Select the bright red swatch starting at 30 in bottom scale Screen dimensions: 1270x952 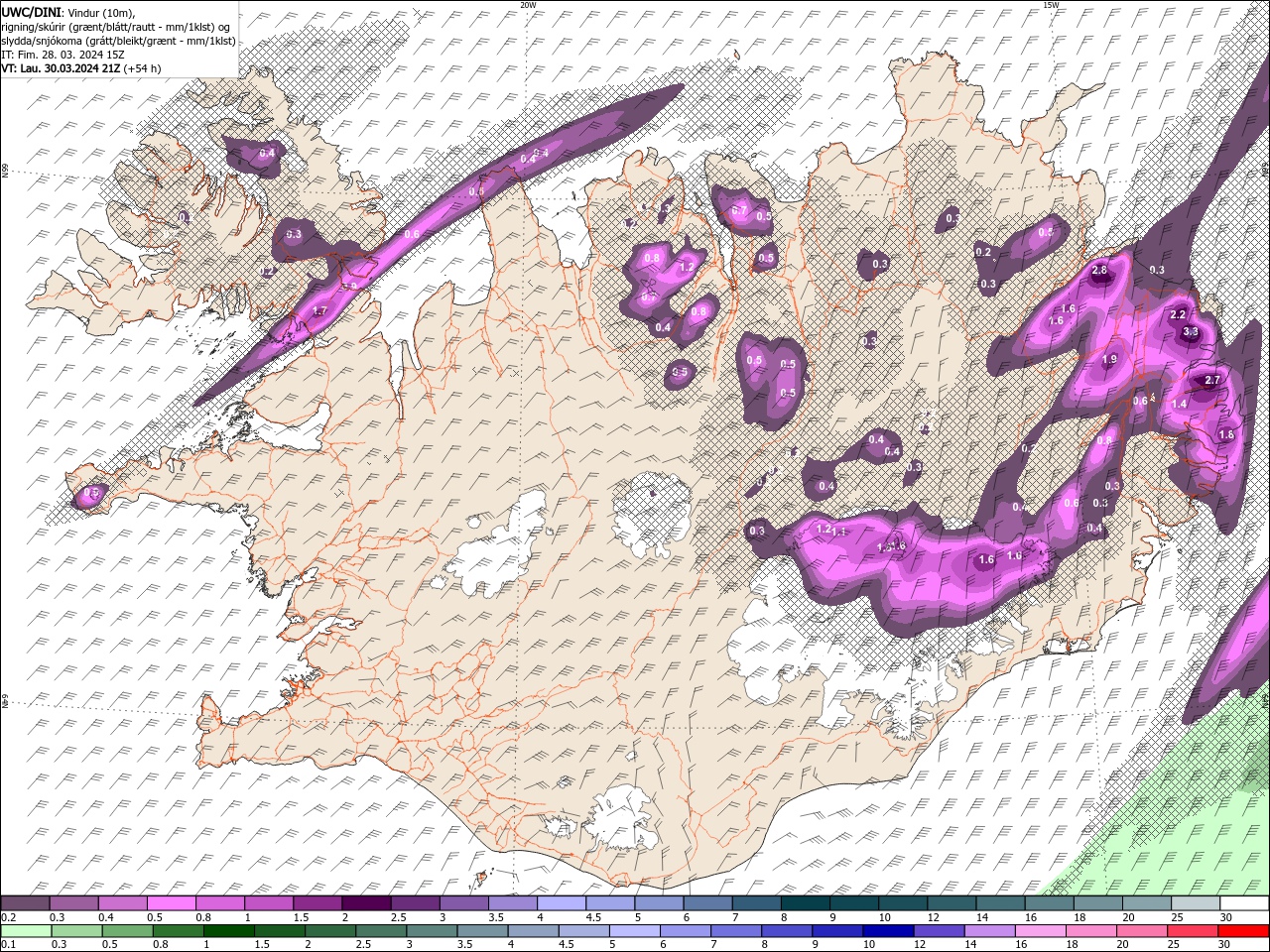tap(1243, 931)
